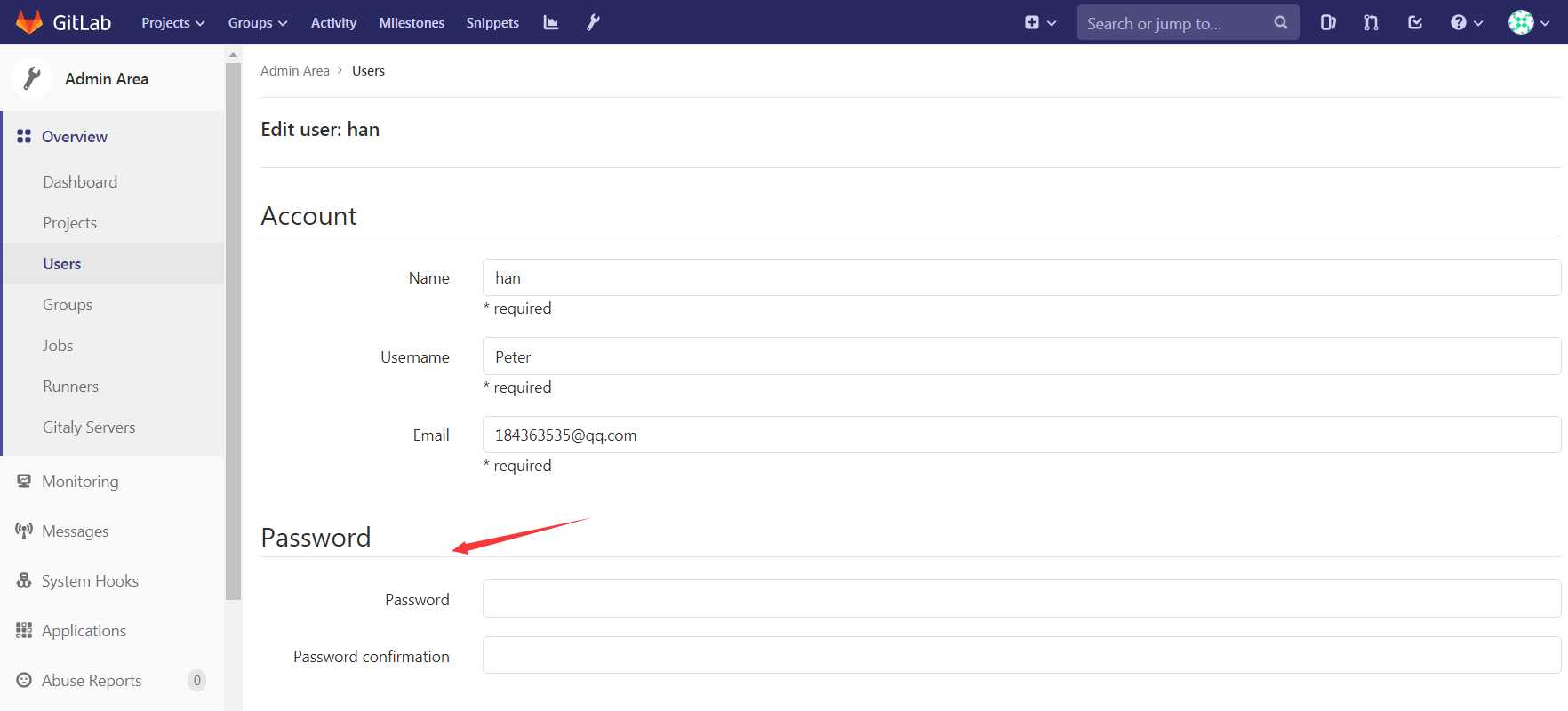Open the Issues icon in navbar
Screen dimensions: 1568x711
(x=1328, y=23)
